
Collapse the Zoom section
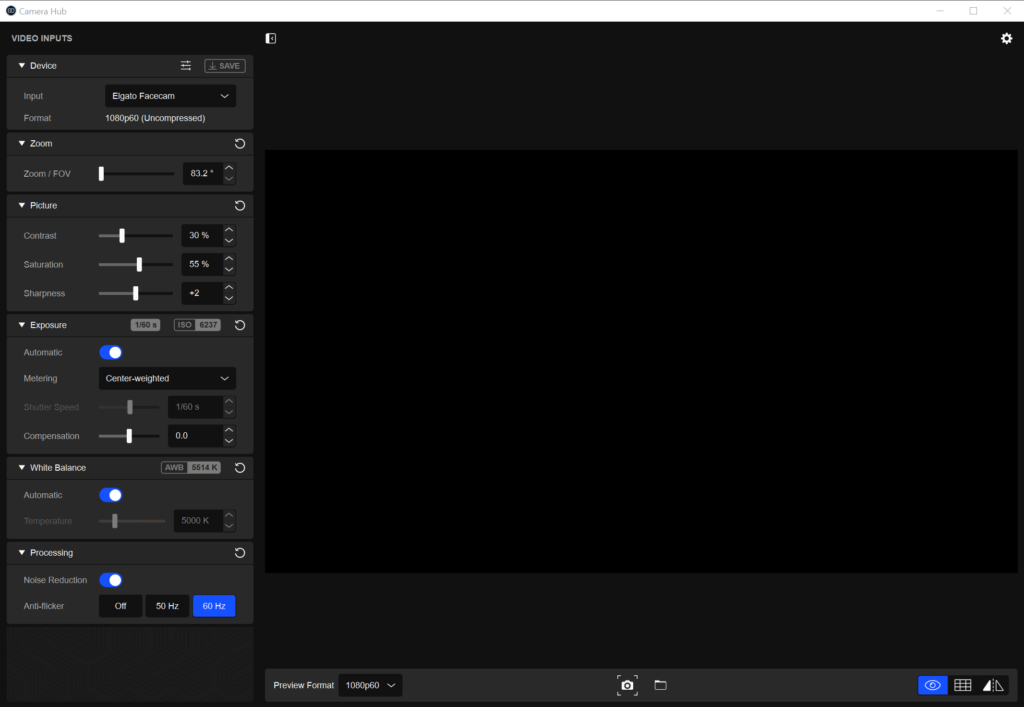pyautogui.click(x=22, y=143)
